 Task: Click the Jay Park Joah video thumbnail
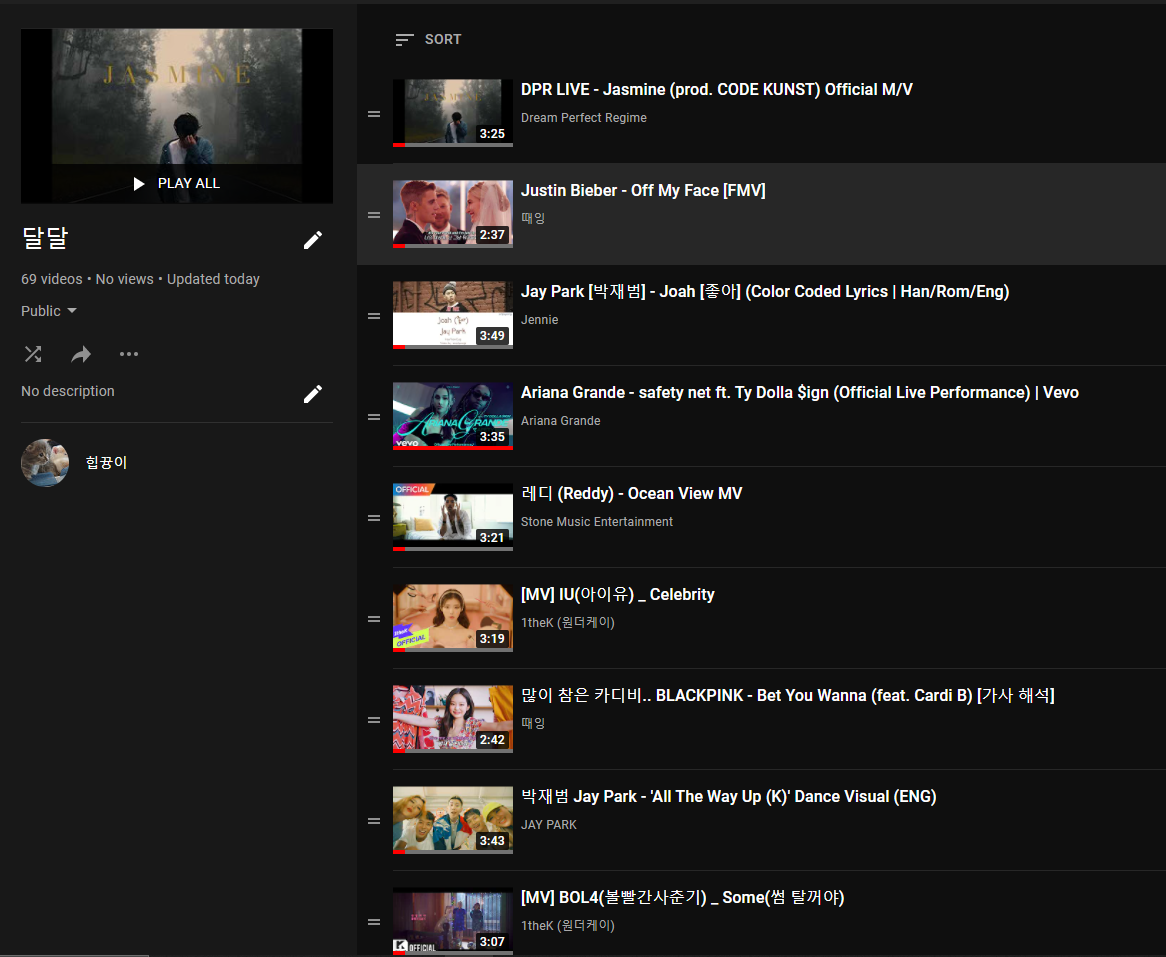click(x=452, y=315)
